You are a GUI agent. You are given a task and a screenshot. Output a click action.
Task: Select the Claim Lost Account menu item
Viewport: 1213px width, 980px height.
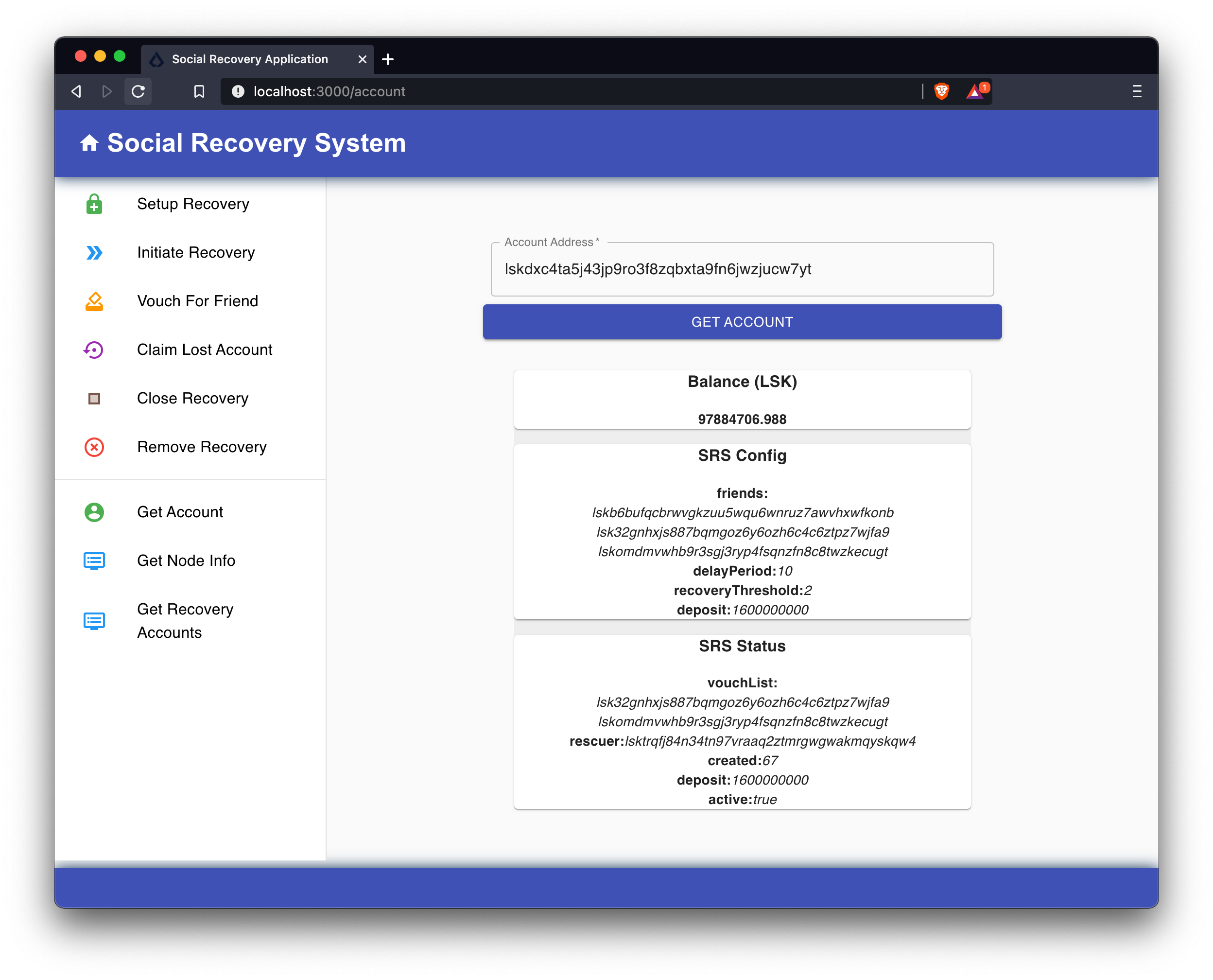coord(204,350)
